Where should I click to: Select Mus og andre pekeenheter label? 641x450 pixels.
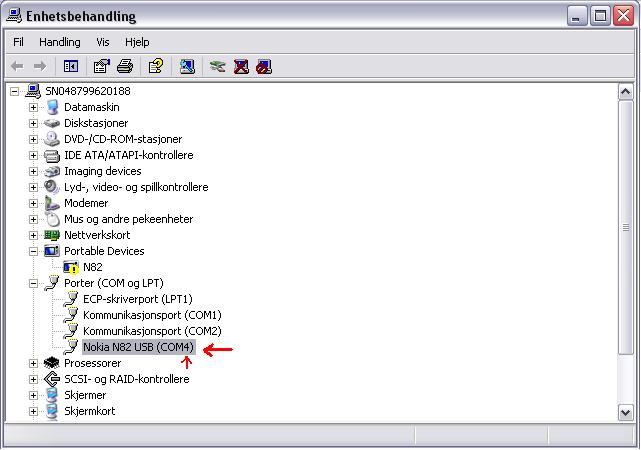tap(128, 219)
